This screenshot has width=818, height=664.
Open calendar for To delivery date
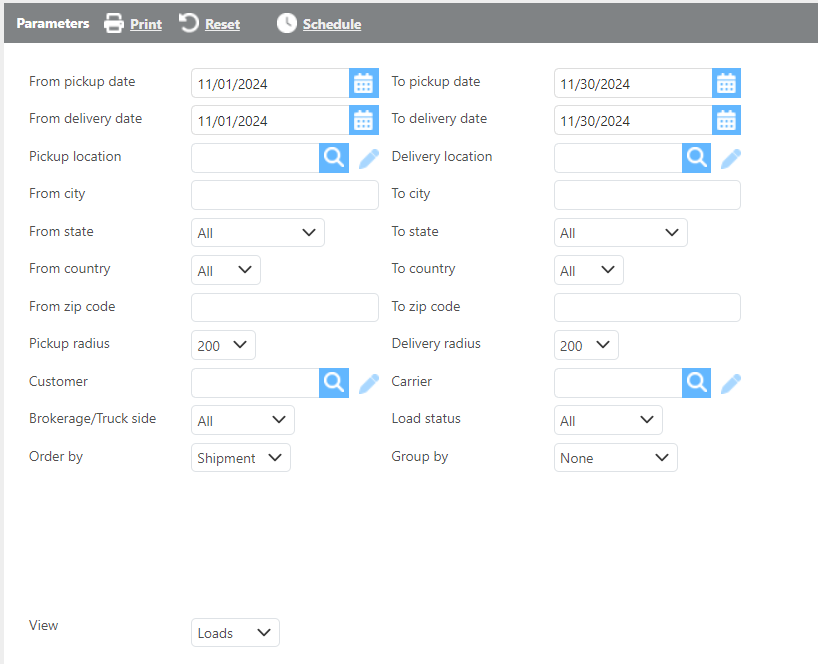(x=726, y=120)
